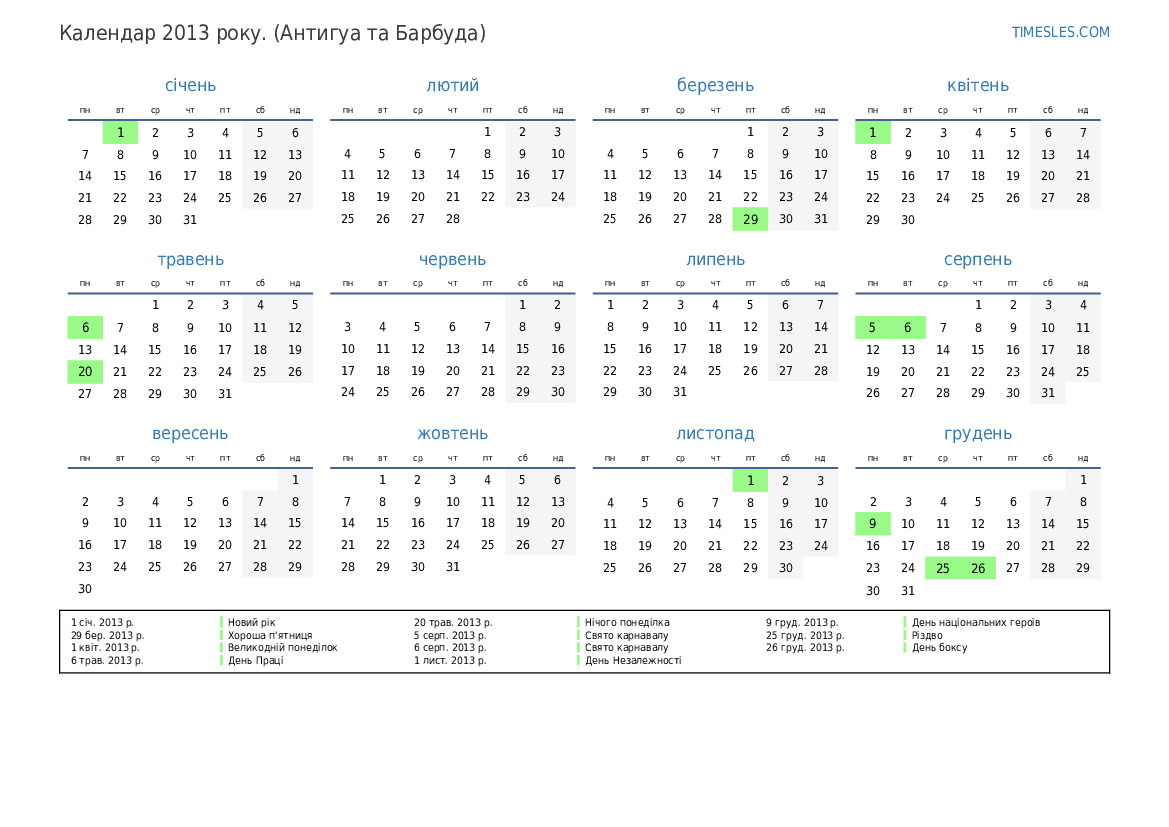Screen dimensions: 1169x827
Task: Click legend date '20 трав. 2013 р.'
Action: pyautogui.click(x=453, y=622)
